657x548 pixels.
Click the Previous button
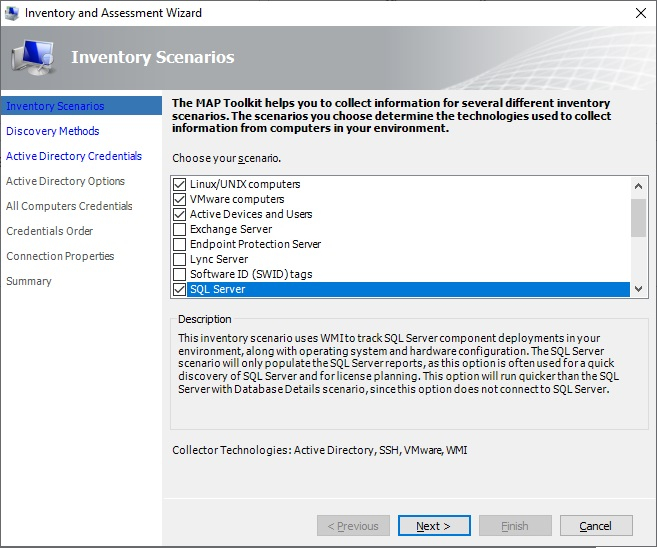click(353, 526)
